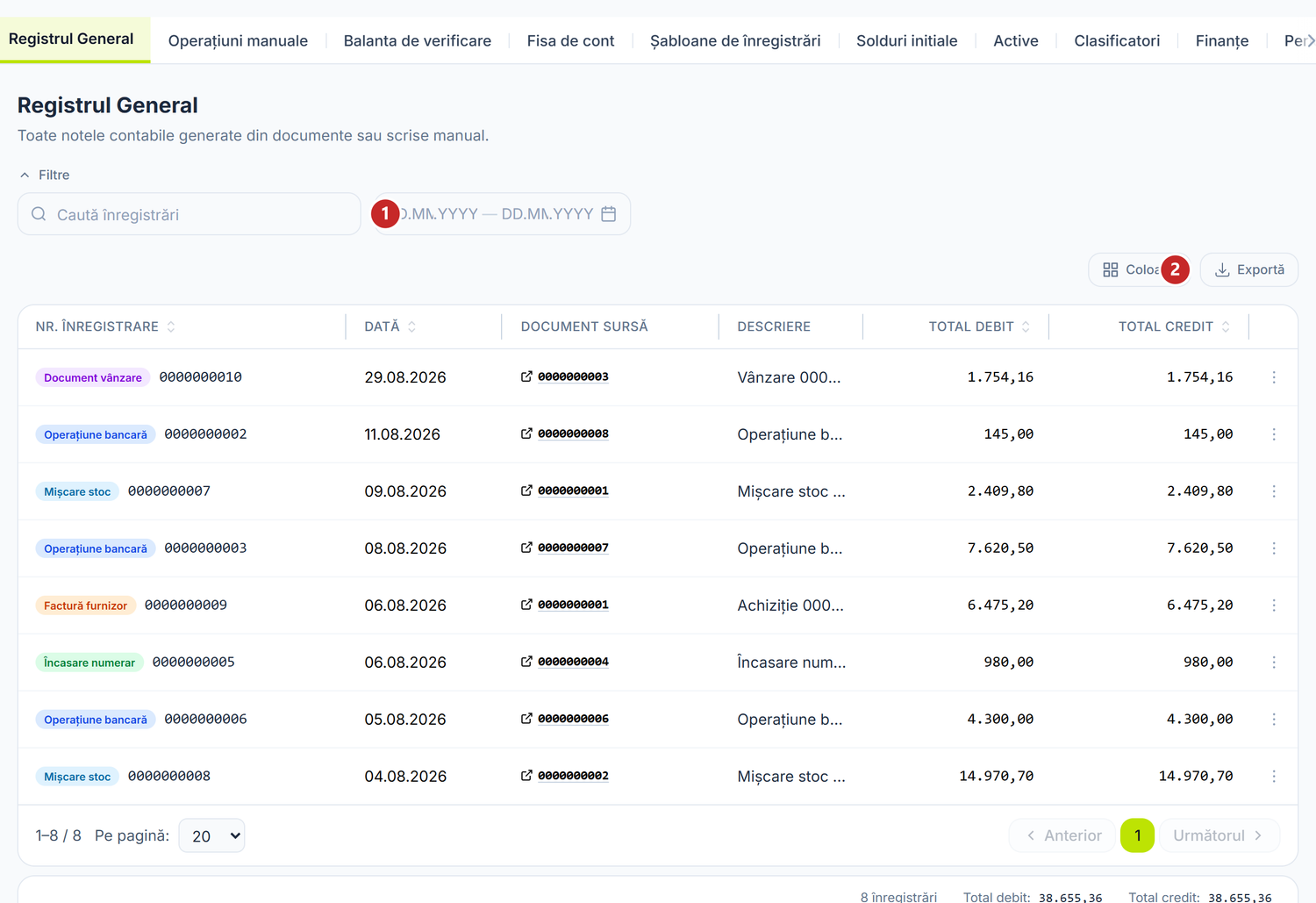The height and width of the screenshot is (903, 1316).
Task: Click sort arrows on Total Debit column
Action: (1026, 326)
